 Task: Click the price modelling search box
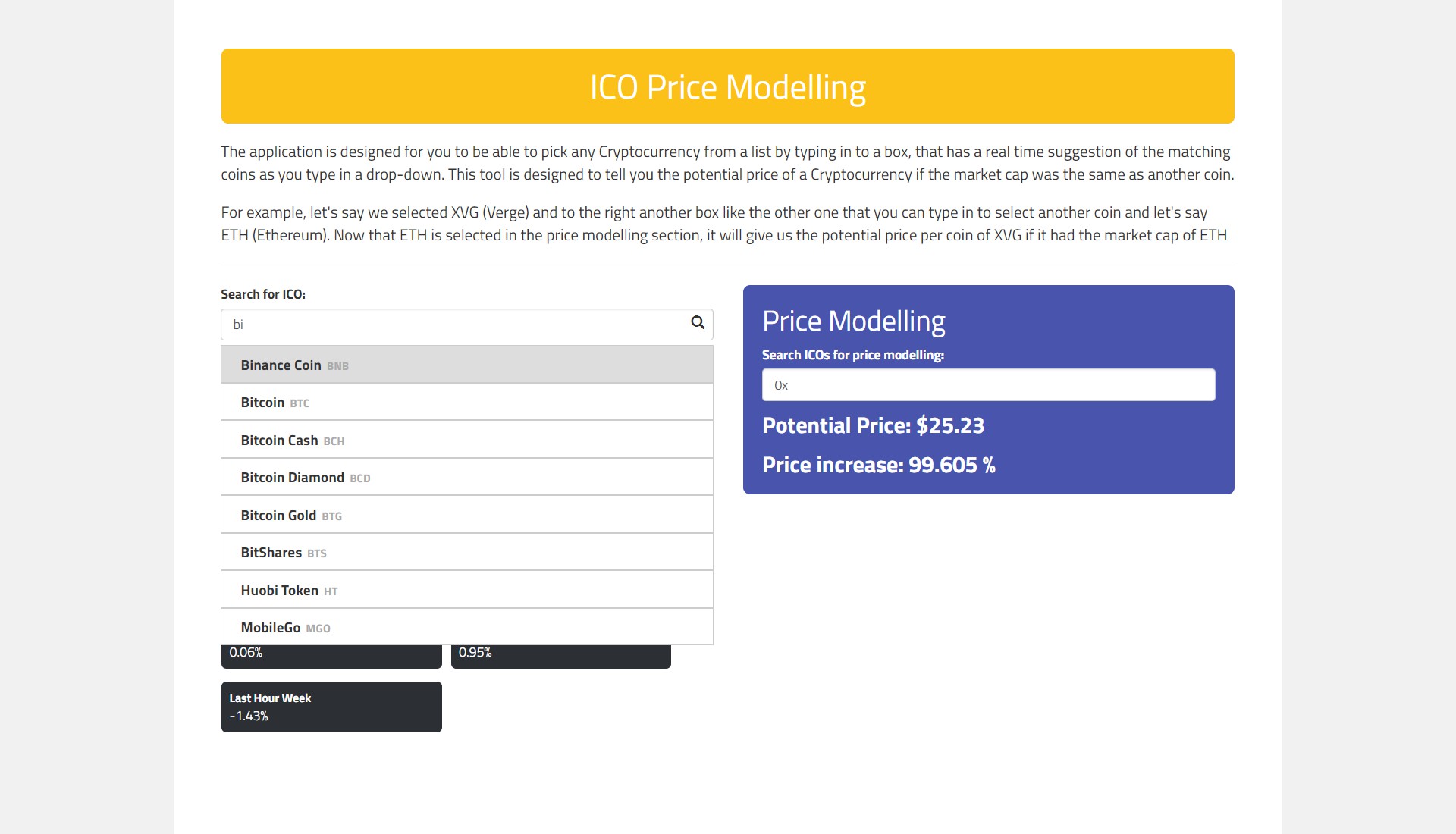[x=988, y=385]
